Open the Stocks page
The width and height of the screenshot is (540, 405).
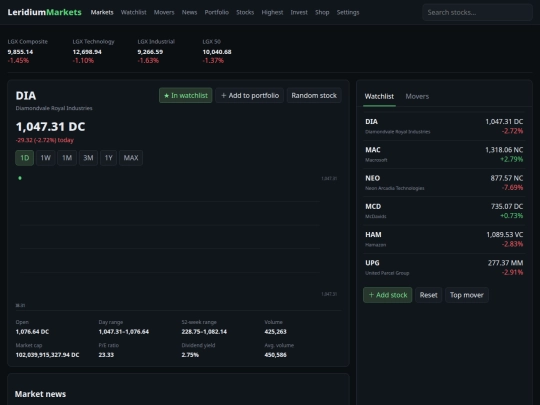tap(245, 12)
